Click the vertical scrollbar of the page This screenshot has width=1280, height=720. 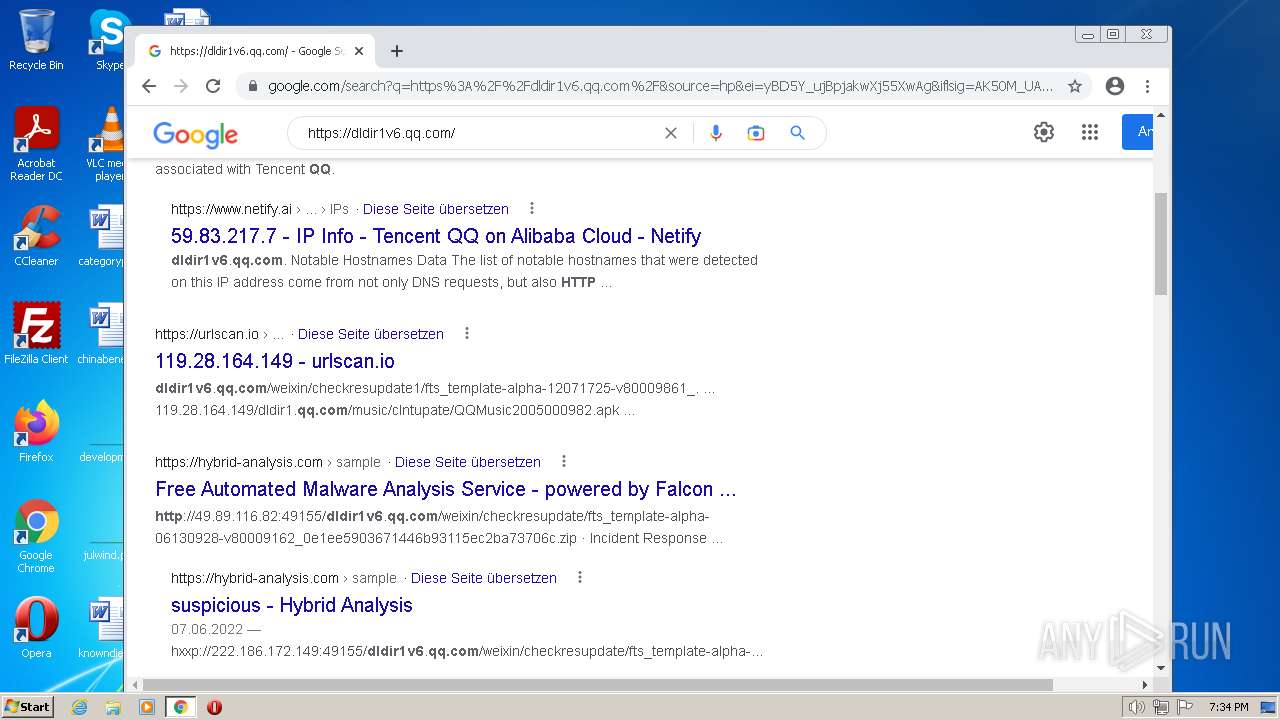(1161, 245)
